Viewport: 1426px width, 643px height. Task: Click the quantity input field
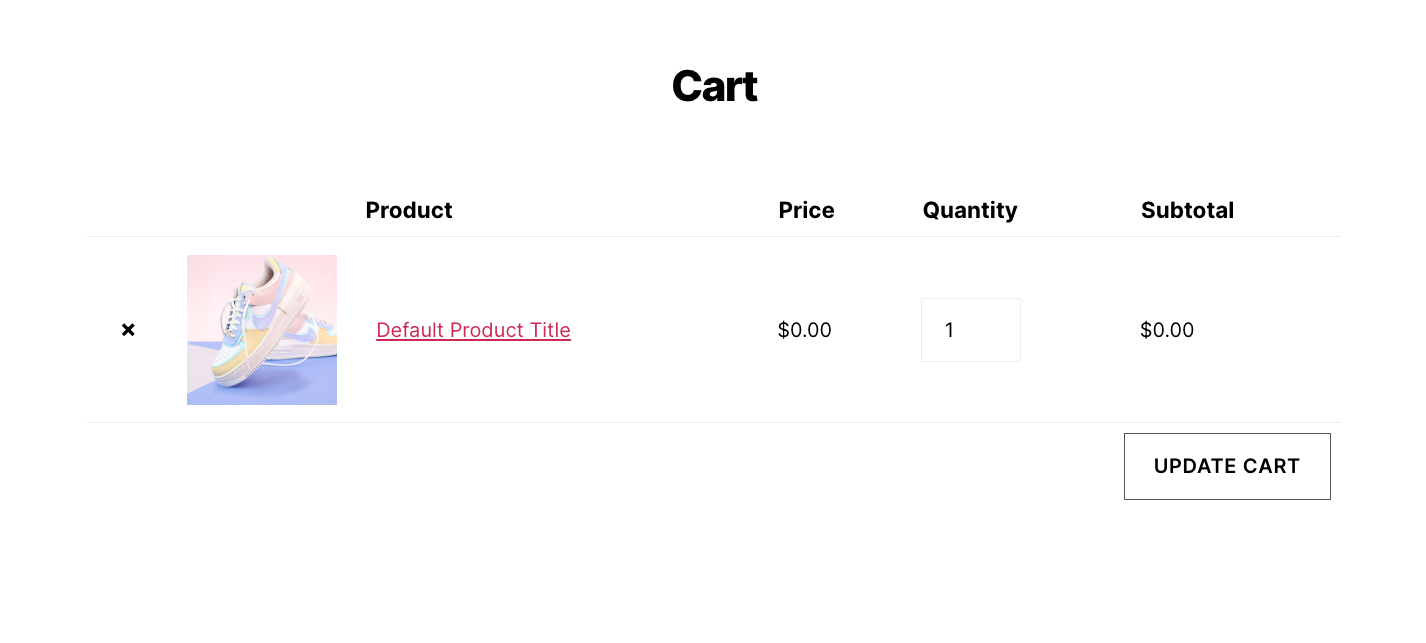[x=970, y=330]
